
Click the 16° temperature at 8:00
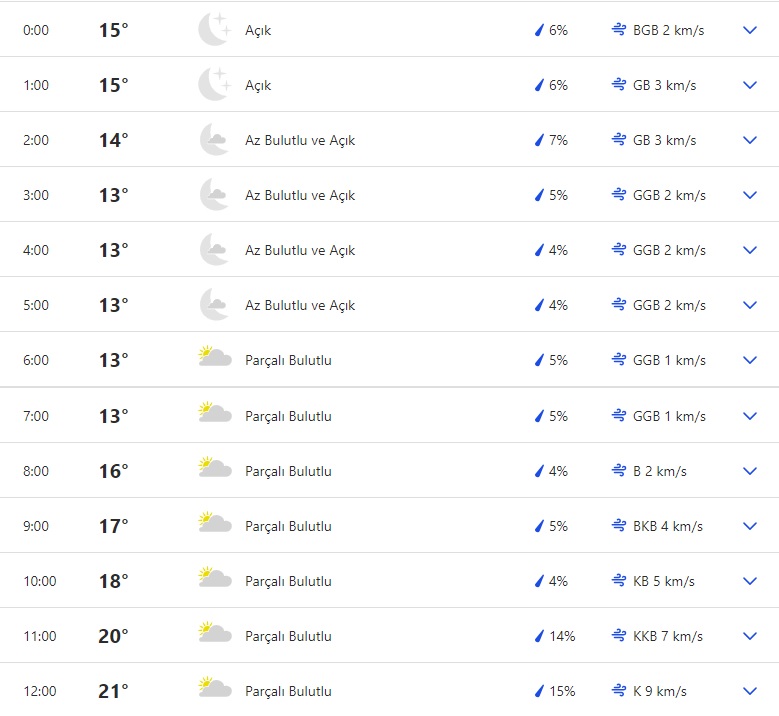(x=113, y=471)
